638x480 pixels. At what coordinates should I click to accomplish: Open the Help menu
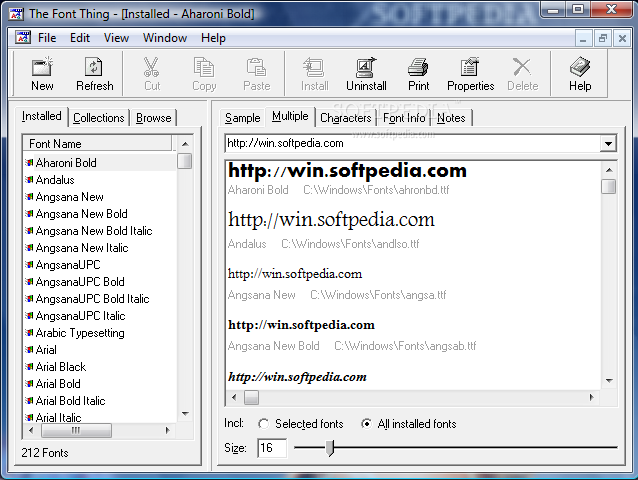[x=213, y=38]
